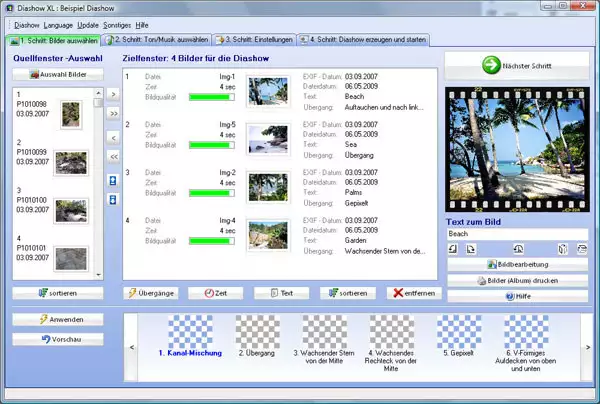
Task: Switch to 2. Schritt: Ton/Musik auswählen tab
Action: [156, 40]
